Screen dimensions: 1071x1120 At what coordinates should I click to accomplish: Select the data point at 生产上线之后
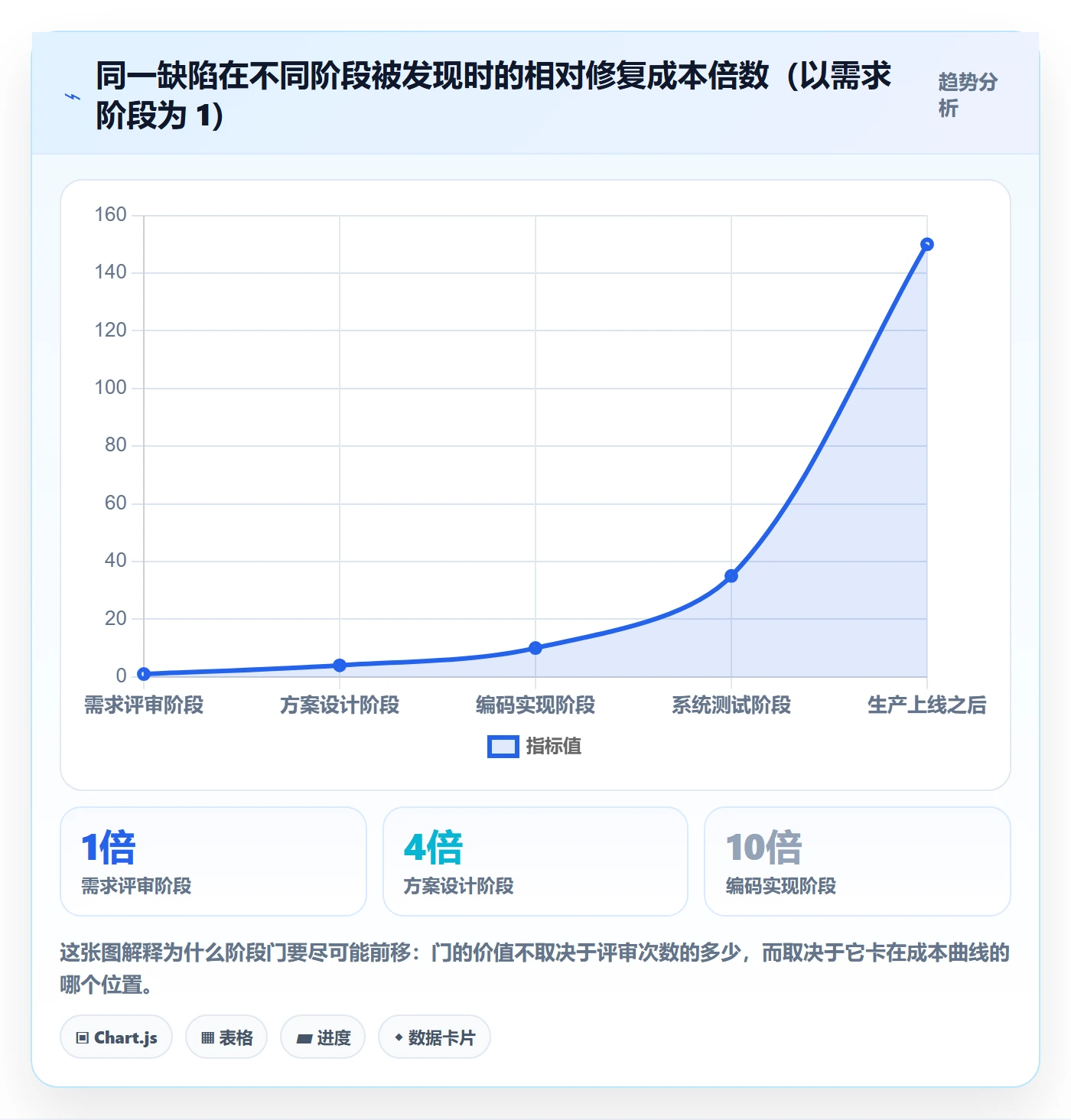[927, 245]
